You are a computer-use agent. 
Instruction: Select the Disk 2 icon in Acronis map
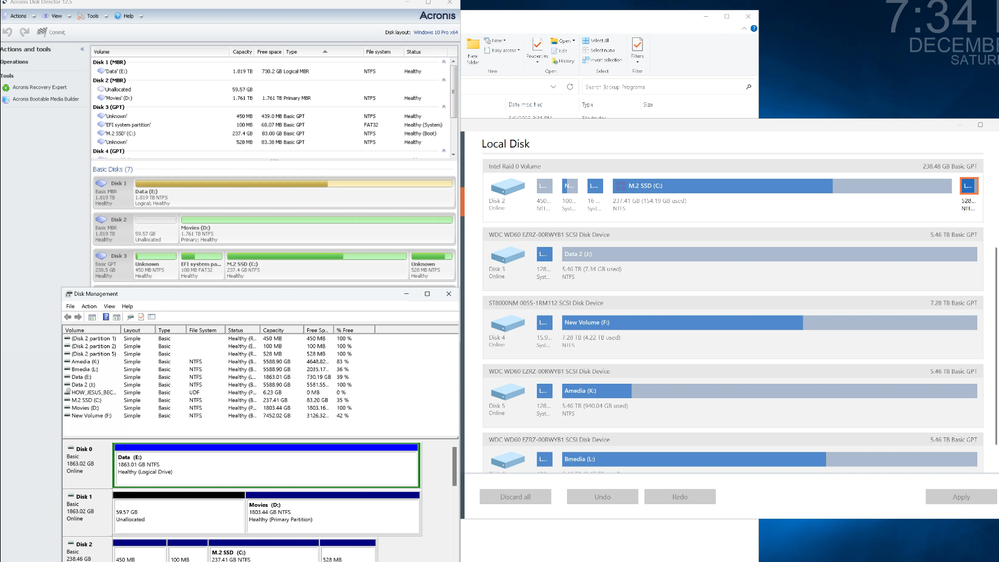[x=101, y=219]
